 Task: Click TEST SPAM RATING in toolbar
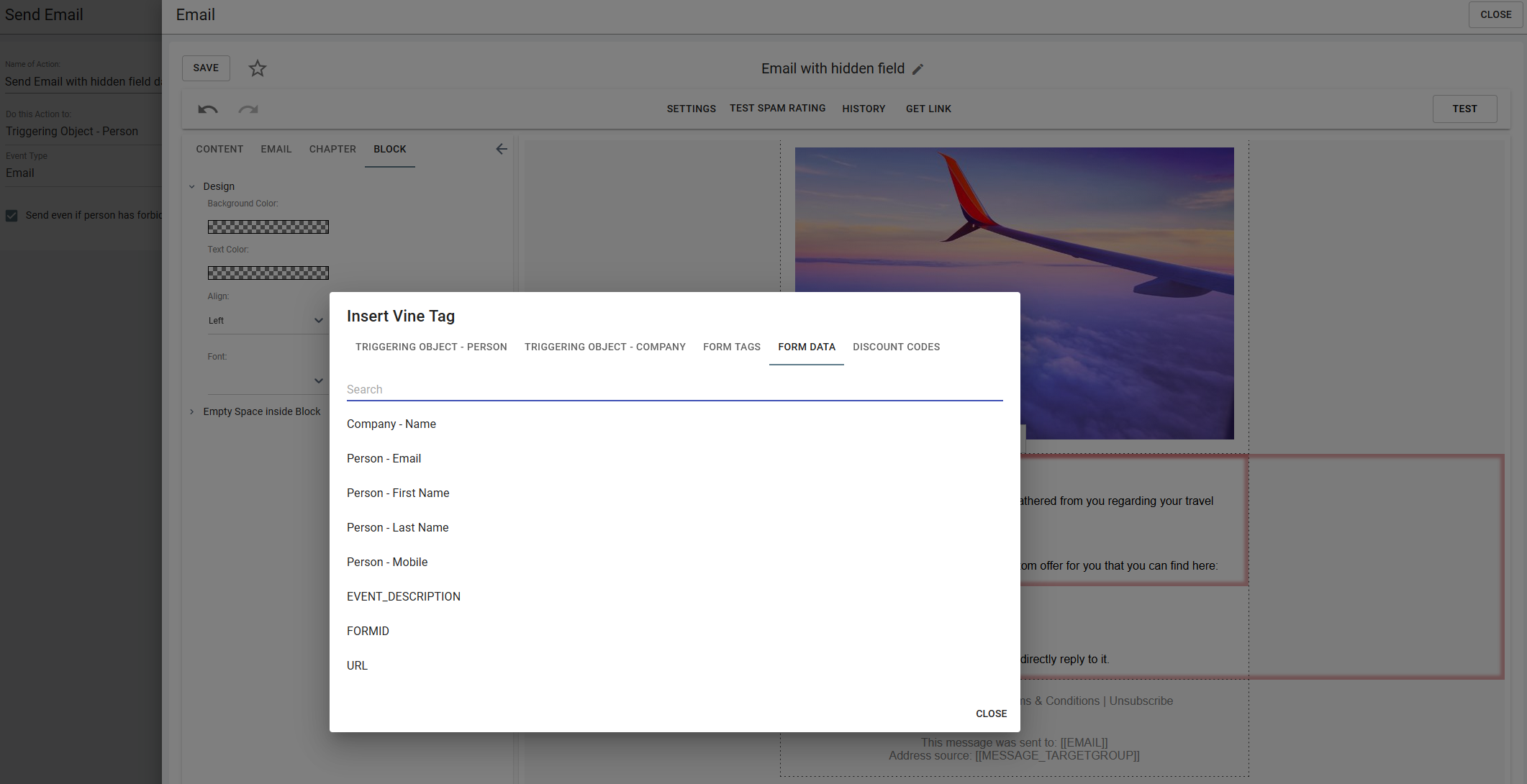[777, 108]
